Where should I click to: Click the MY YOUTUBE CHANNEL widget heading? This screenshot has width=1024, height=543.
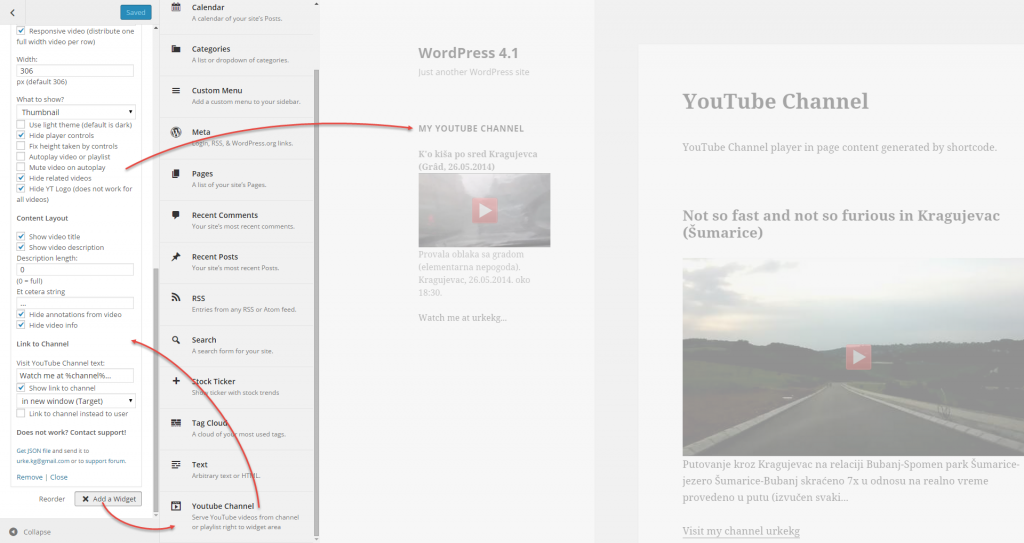pyautogui.click(x=471, y=129)
